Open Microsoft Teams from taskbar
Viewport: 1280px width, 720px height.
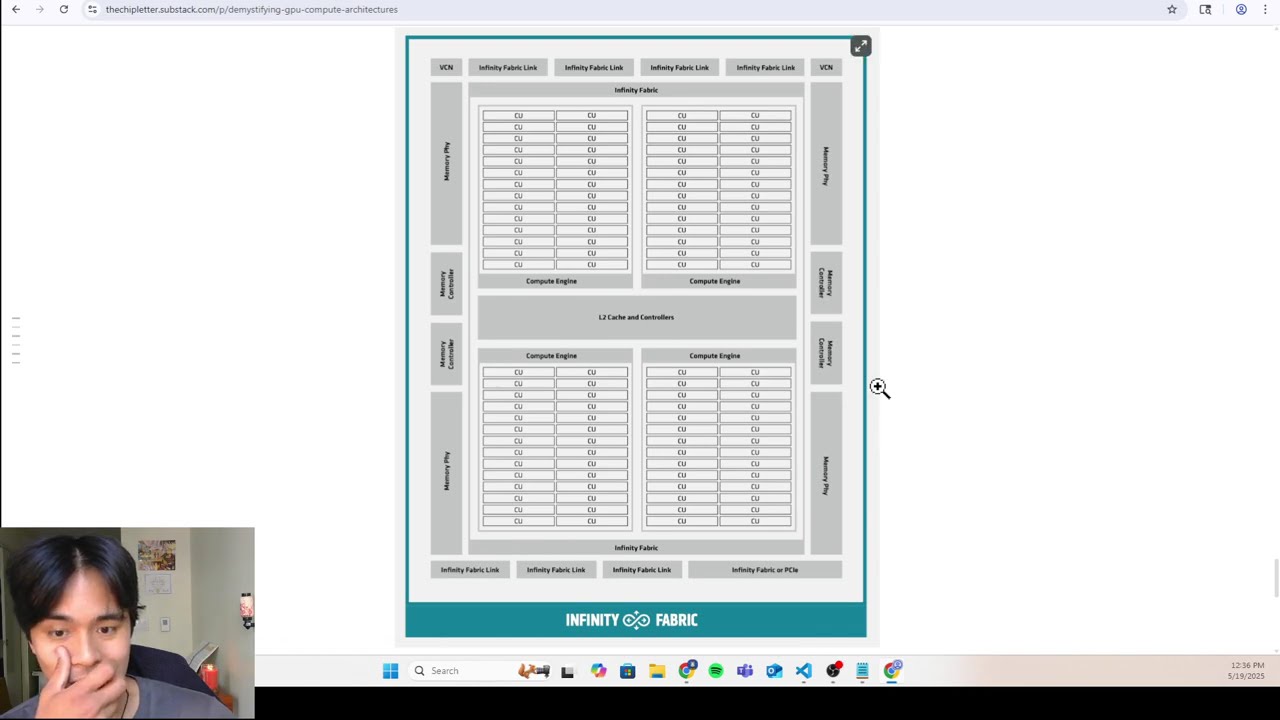tap(745, 671)
